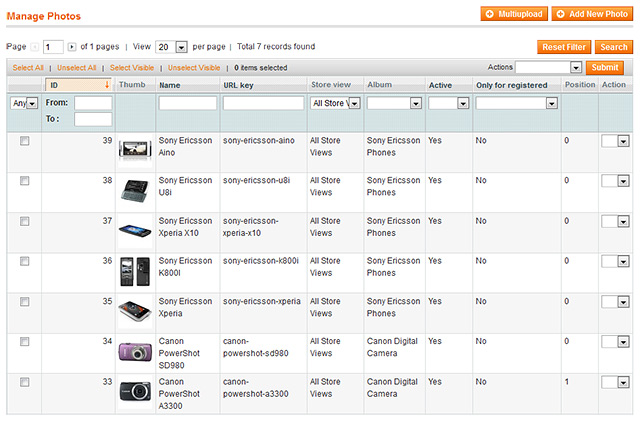640x421 pixels.
Task: Check the box for ID 38 row
Action: click(x=24, y=180)
